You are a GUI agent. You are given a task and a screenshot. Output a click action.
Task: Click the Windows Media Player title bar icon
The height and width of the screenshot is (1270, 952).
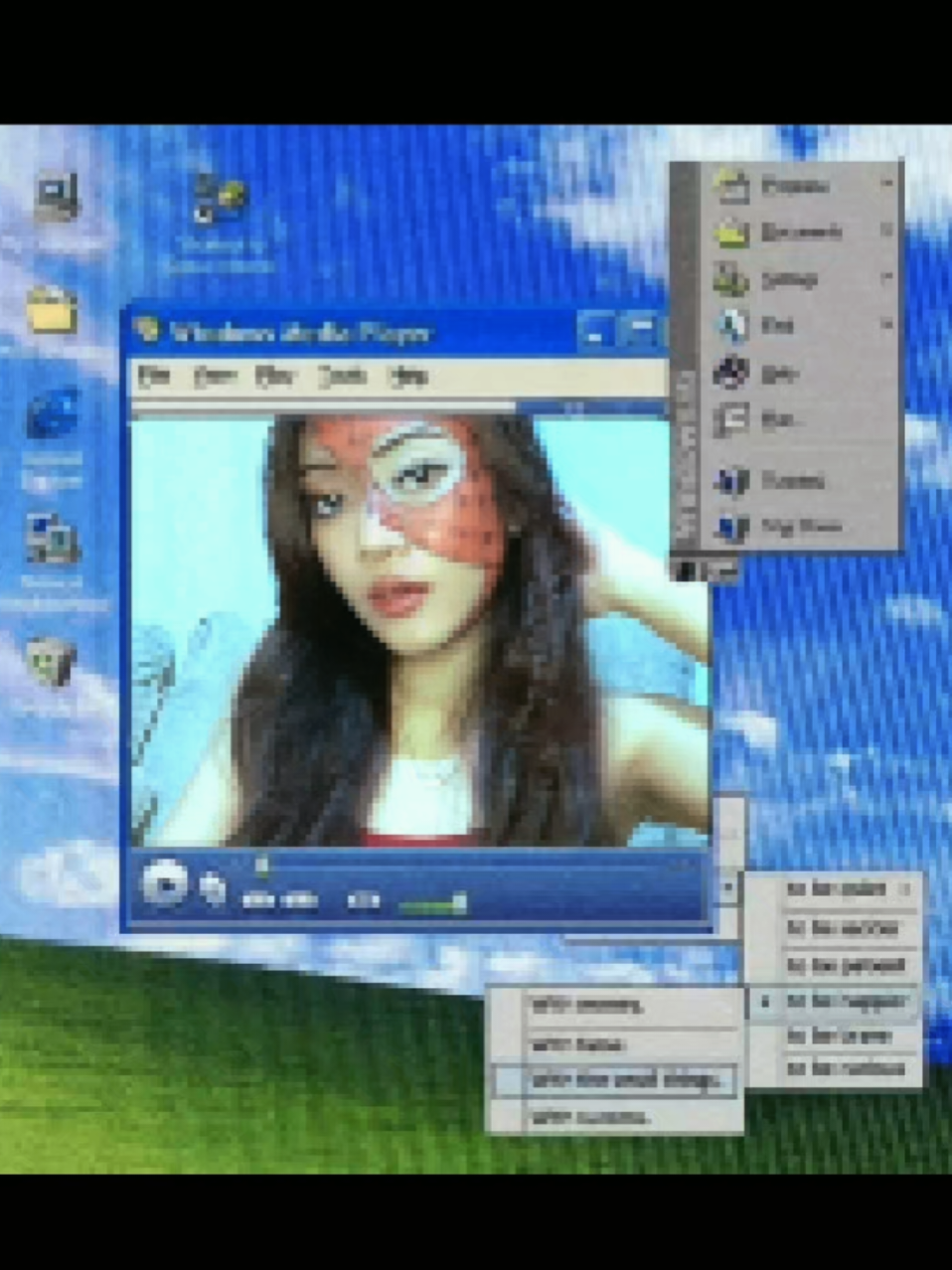[147, 331]
